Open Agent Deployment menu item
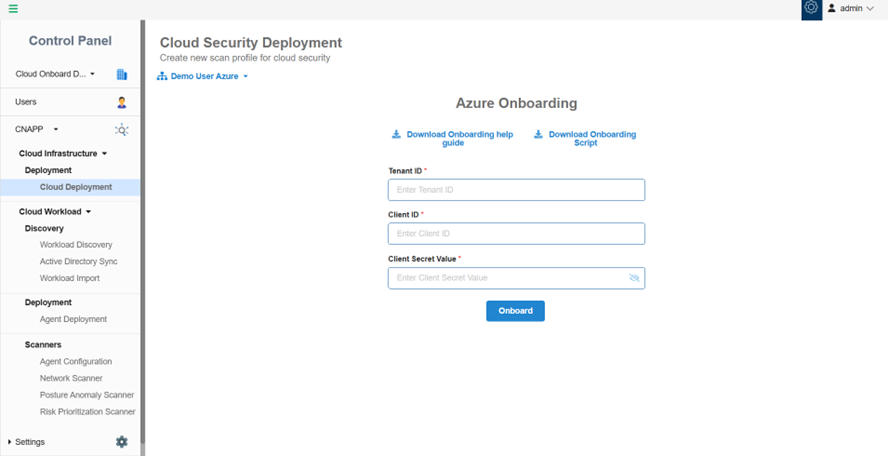The image size is (888, 456). [x=73, y=319]
